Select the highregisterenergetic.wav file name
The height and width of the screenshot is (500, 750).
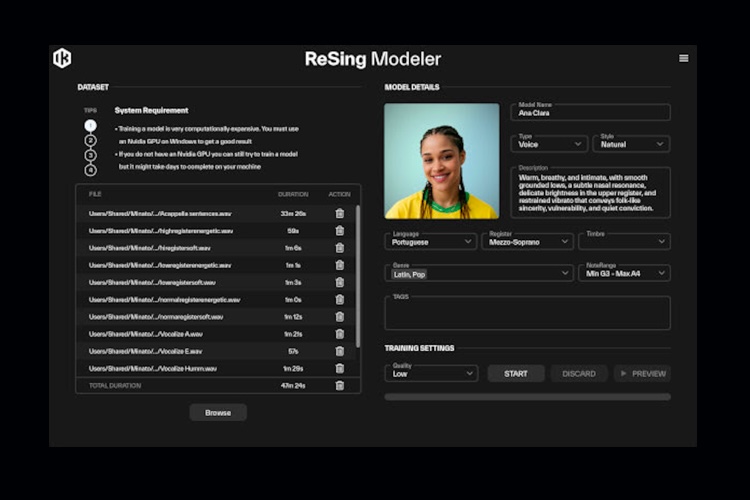click(161, 231)
